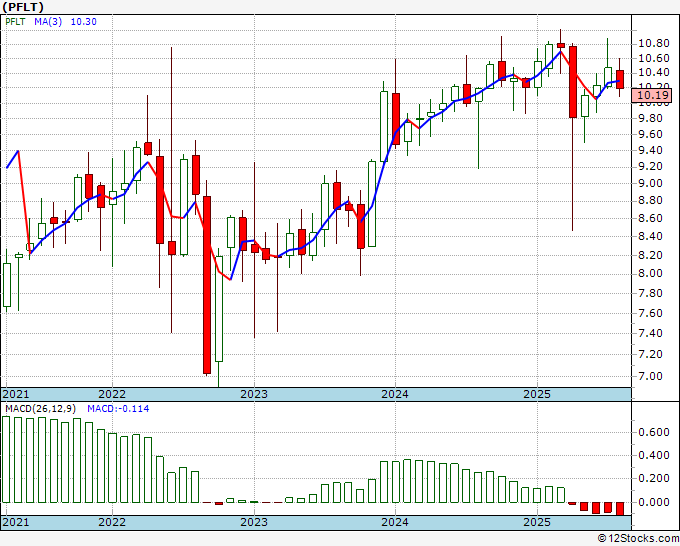Click the PFLT legend label
Viewport: 680px width, 546px height.
(15, 22)
